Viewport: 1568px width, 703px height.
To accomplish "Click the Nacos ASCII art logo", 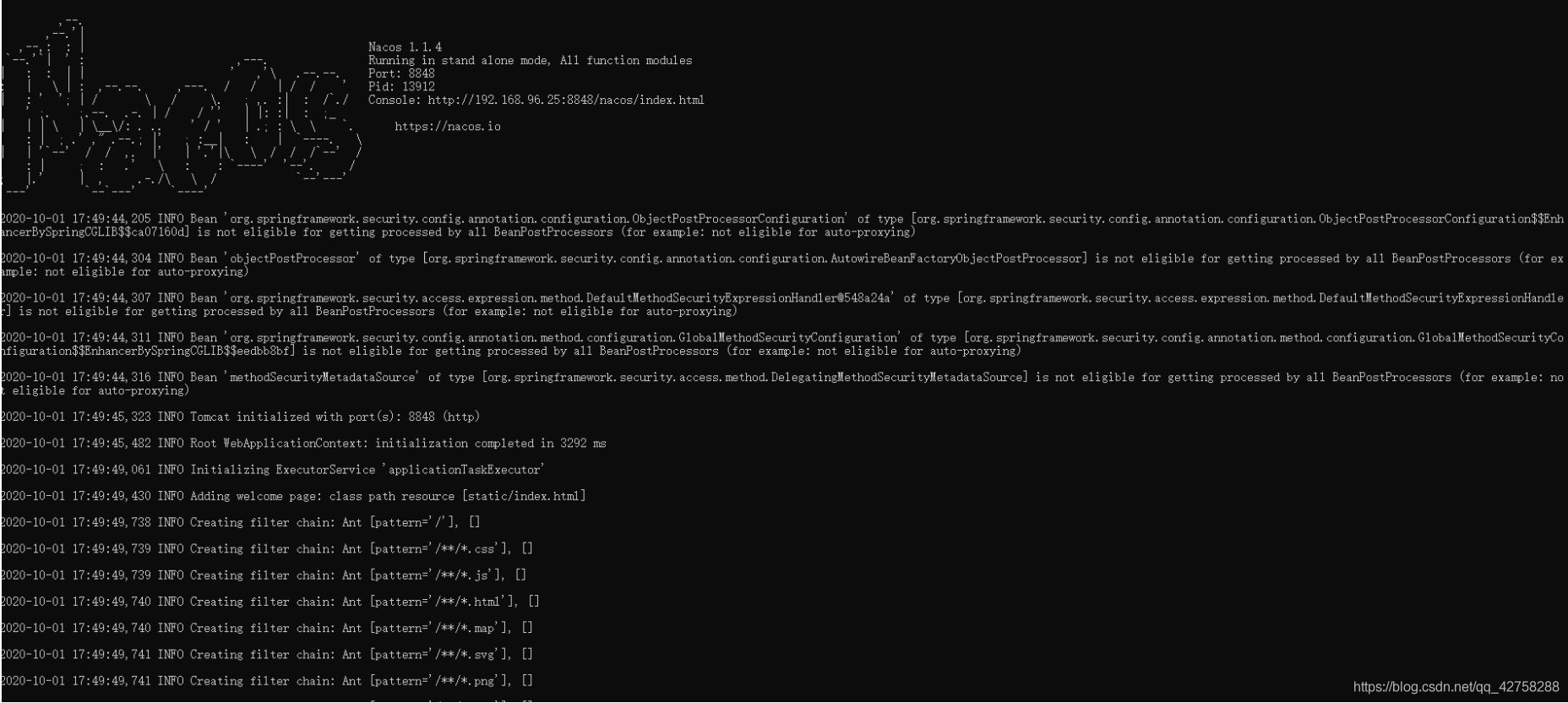I will [180, 106].
